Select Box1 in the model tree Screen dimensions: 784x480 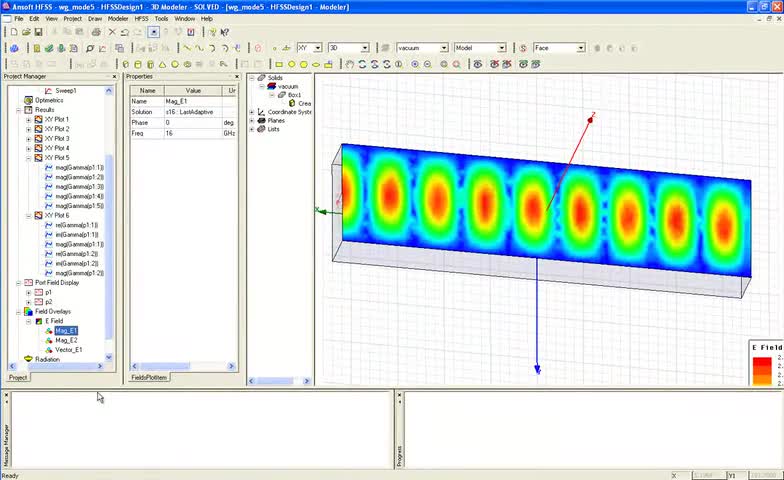(x=294, y=95)
